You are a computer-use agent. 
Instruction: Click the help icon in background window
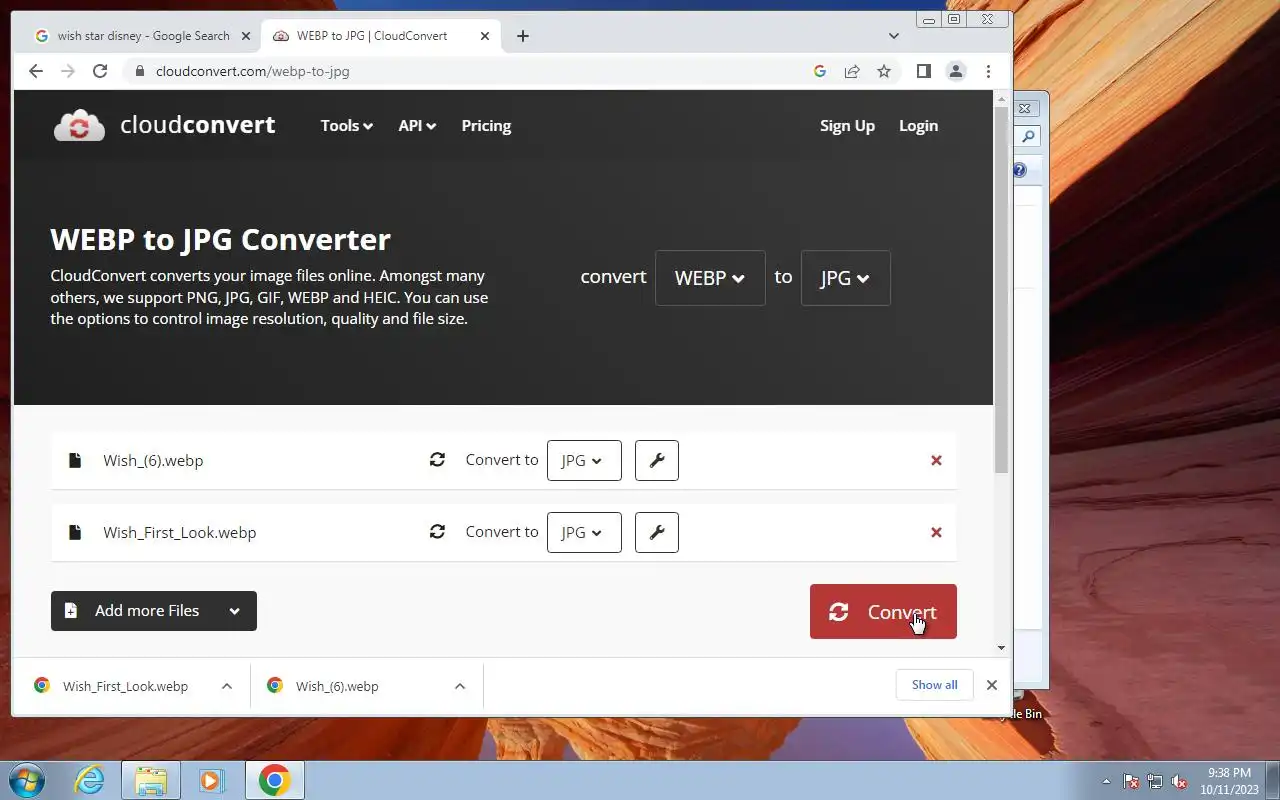(x=1020, y=171)
